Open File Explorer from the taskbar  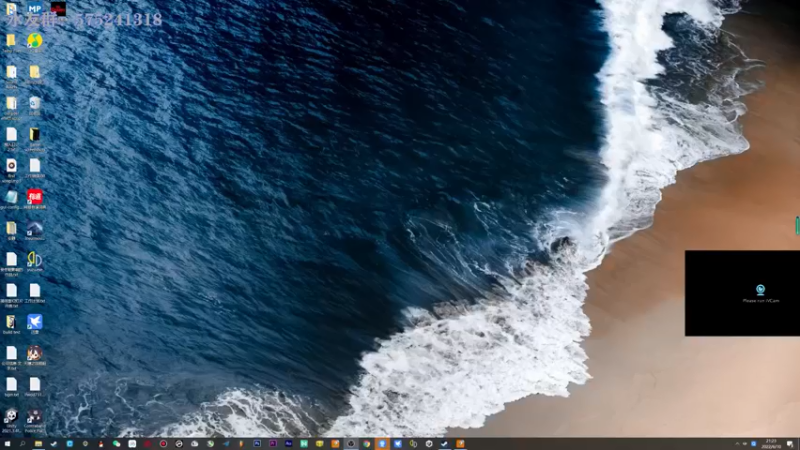[38, 444]
